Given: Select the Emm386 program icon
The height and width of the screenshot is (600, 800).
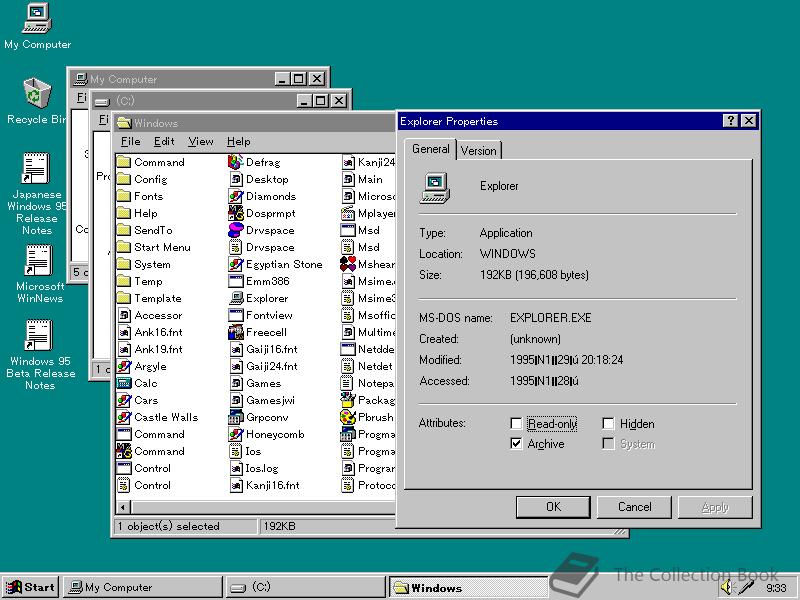Looking at the screenshot, I should point(235,281).
